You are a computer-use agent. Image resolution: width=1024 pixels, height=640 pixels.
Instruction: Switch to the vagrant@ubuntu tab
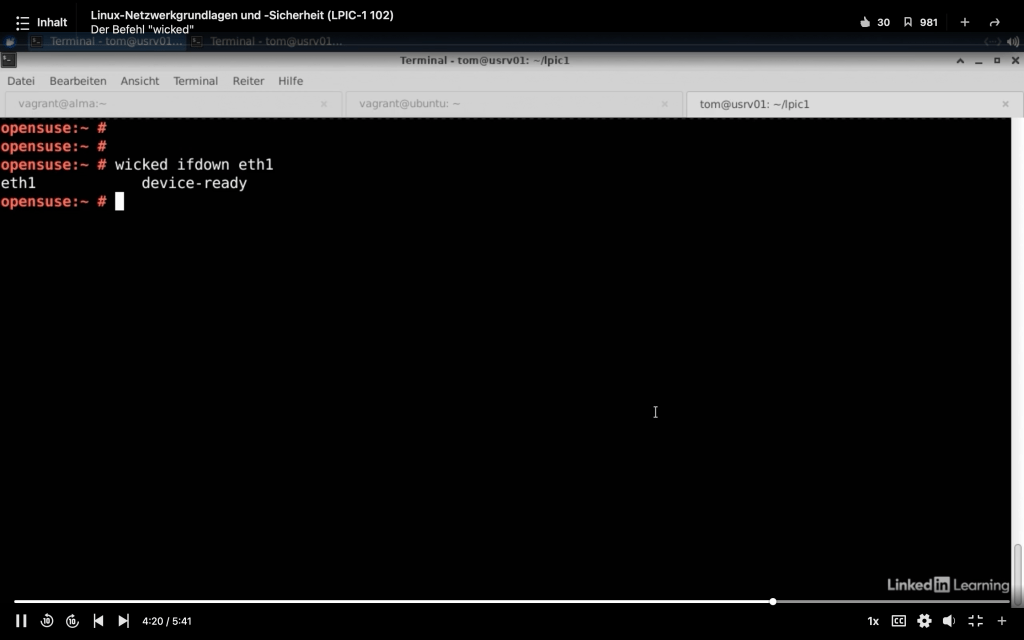410,104
